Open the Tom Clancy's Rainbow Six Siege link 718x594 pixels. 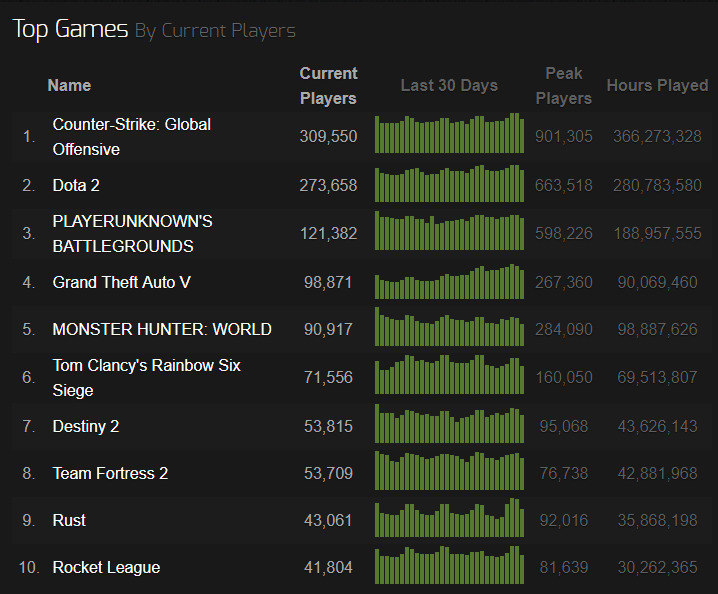147,378
